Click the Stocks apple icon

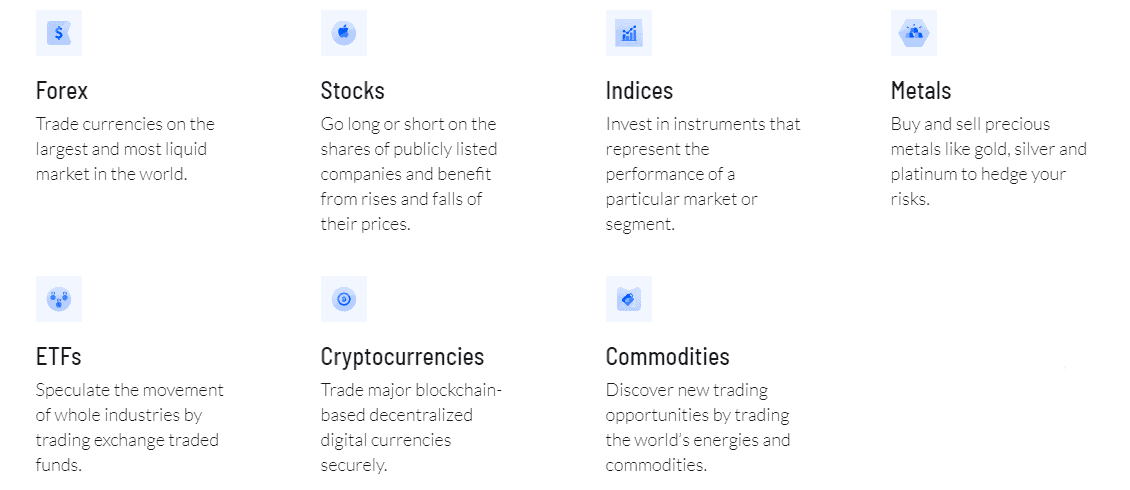[344, 33]
